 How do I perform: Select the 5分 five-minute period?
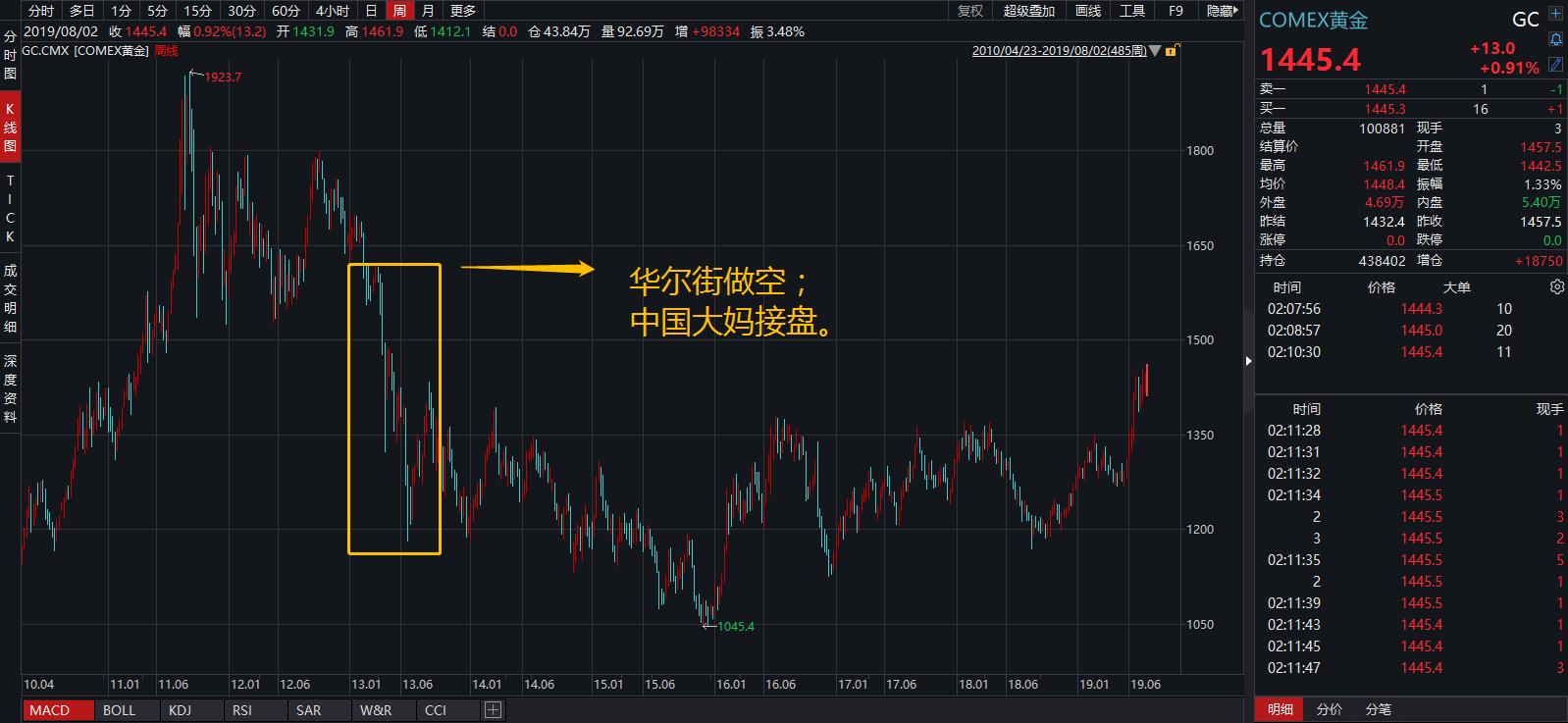157,11
